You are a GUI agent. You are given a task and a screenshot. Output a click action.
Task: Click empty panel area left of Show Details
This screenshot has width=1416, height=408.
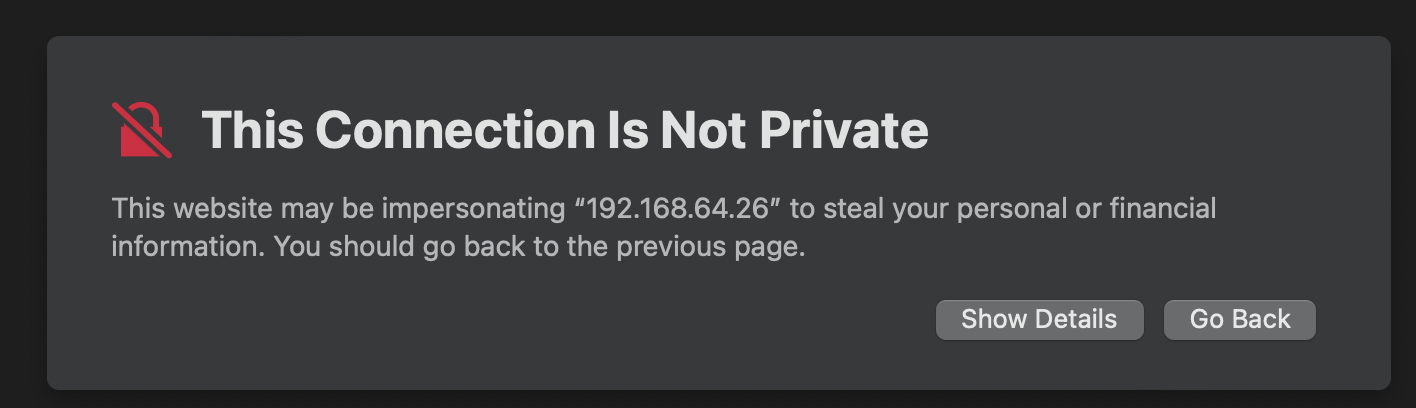[500, 320]
